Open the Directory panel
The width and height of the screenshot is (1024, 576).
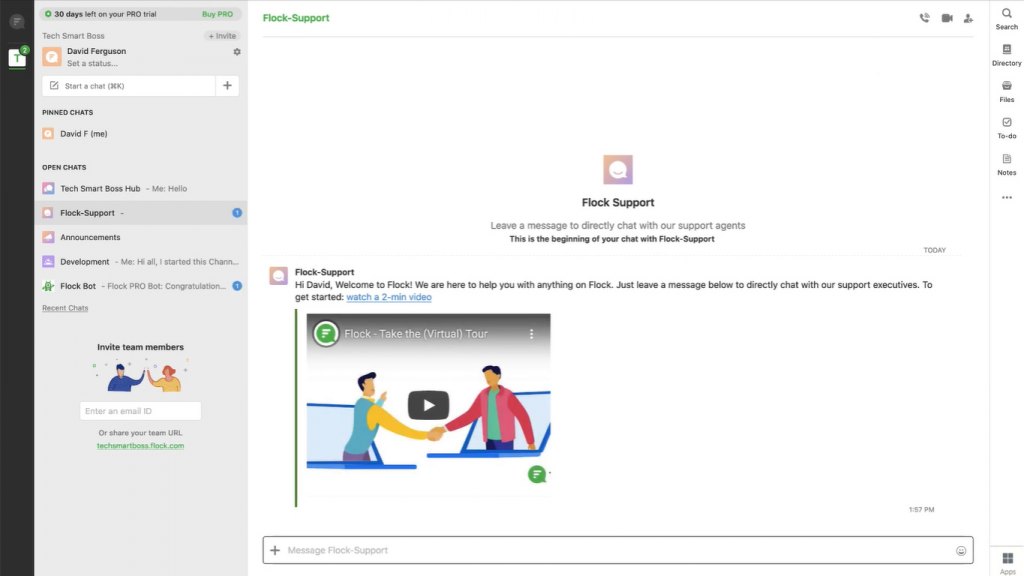(x=1006, y=55)
